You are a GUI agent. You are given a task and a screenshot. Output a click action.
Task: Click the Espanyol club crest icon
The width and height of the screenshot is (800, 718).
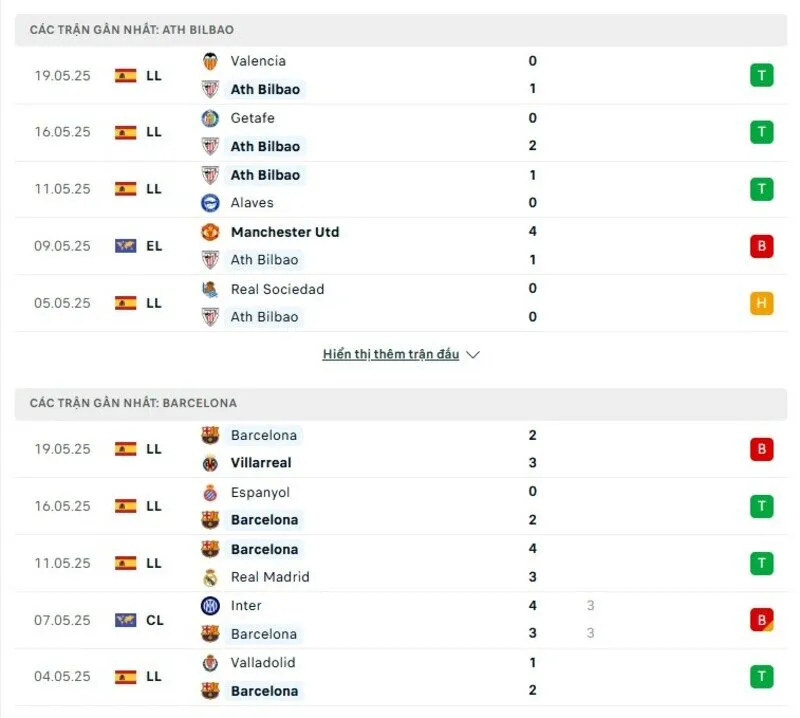click(x=210, y=492)
